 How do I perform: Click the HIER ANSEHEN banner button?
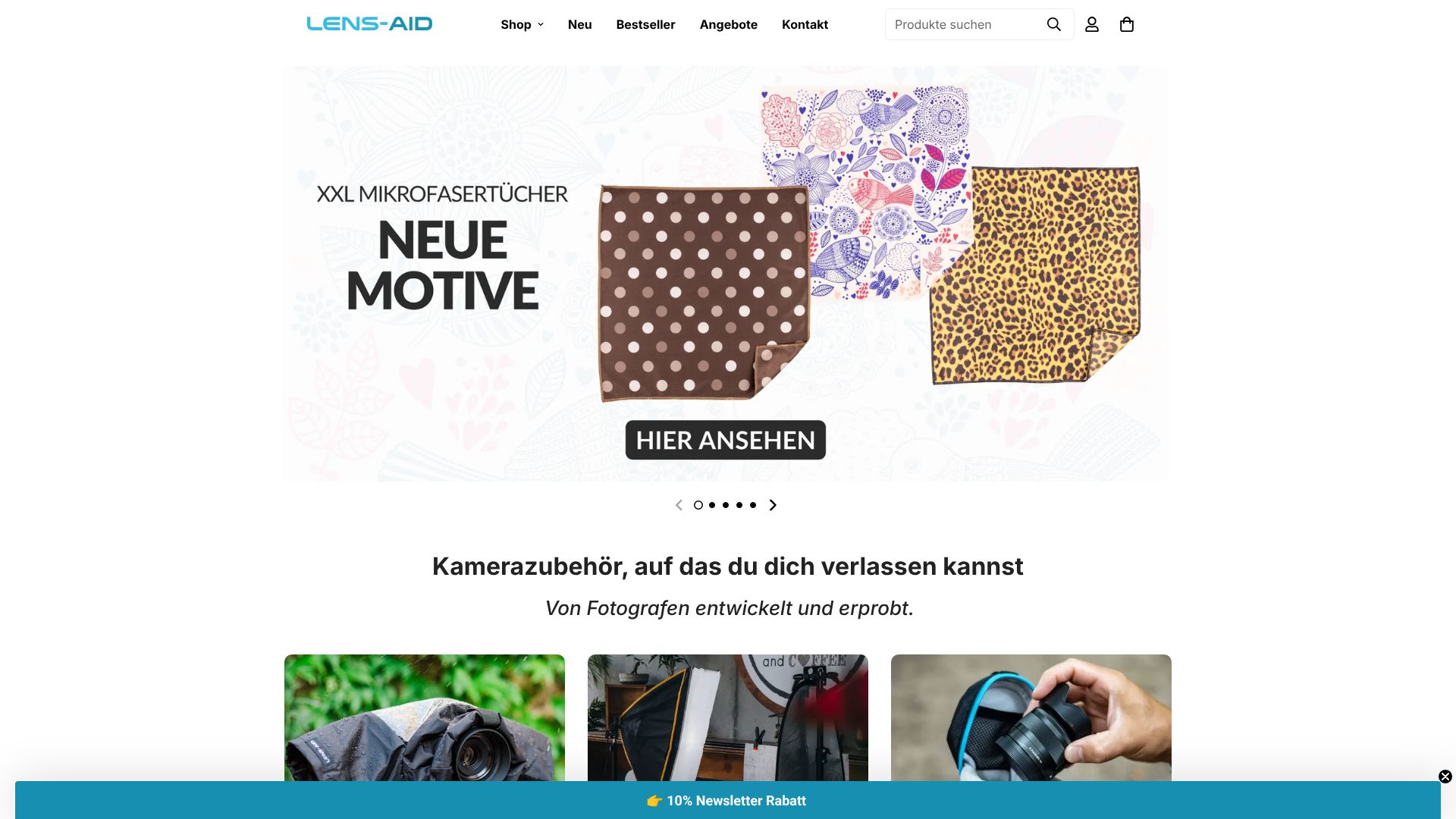(x=725, y=440)
